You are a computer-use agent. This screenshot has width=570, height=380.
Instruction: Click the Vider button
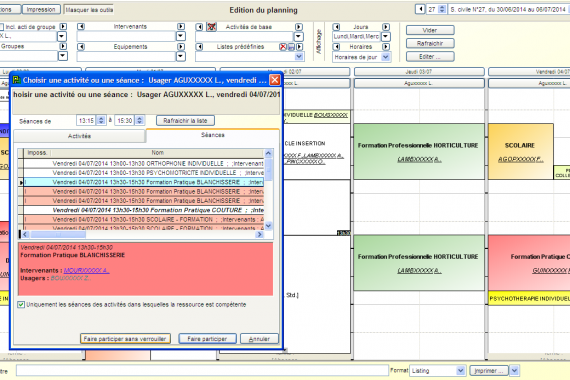(x=430, y=30)
